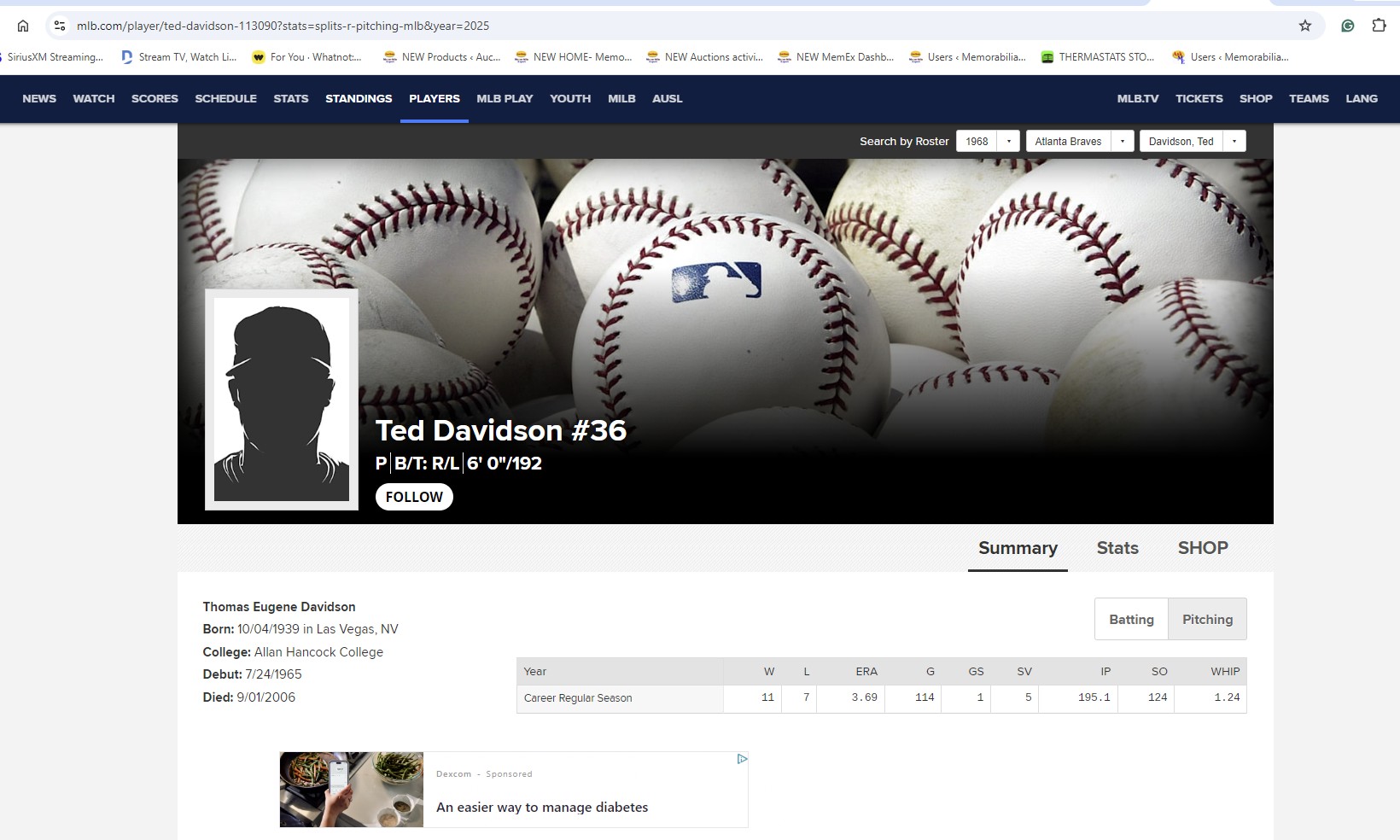
Task: Click the browser home icon
Action: point(23,26)
